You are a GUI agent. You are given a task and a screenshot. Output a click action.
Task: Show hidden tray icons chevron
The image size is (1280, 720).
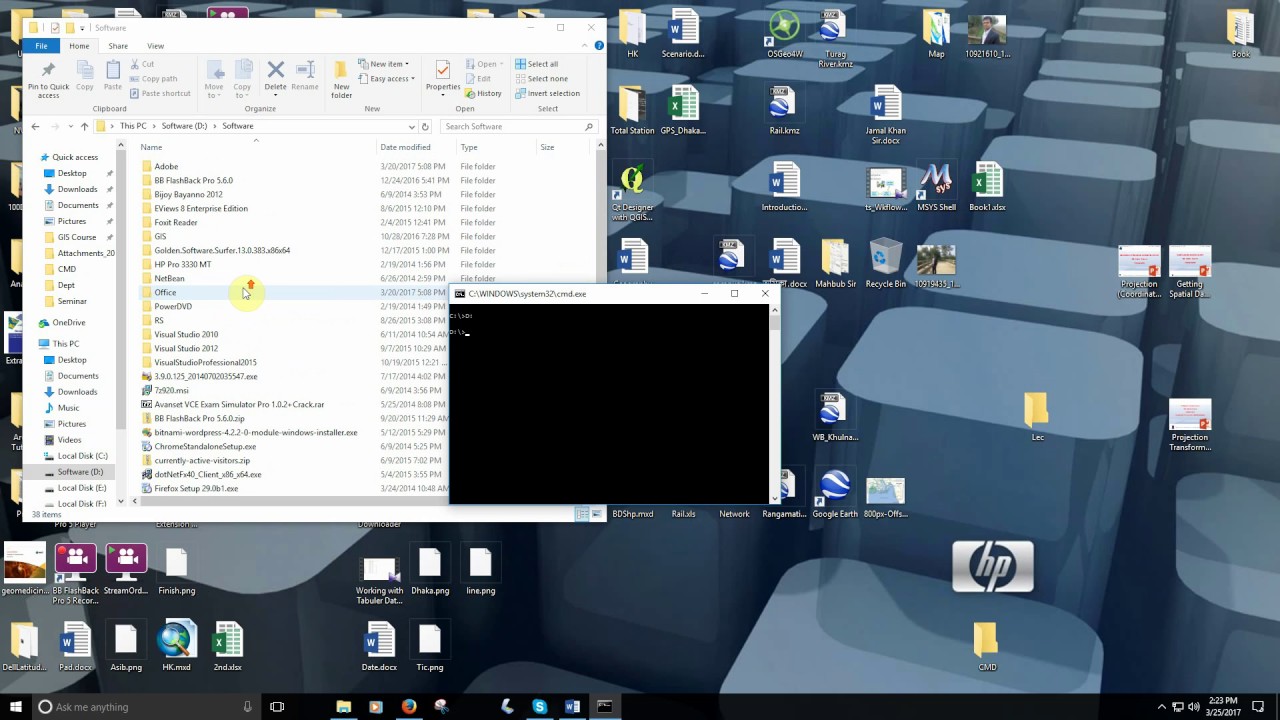[1161, 706]
